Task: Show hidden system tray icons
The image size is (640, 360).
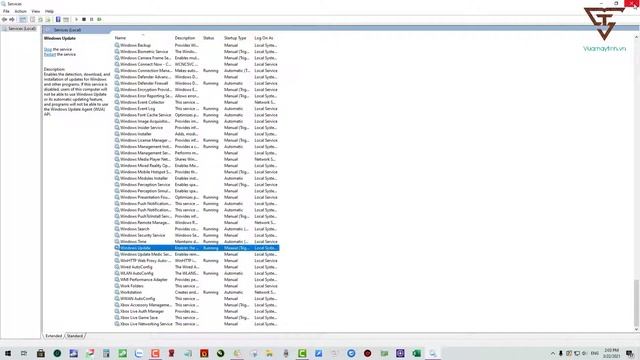Action: point(553,353)
